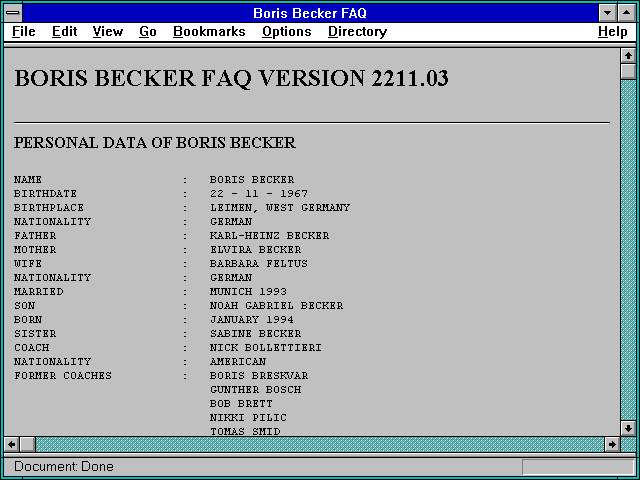Open the window control menu box
The width and height of the screenshot is (640, 480).
pyautogui.click(x=13, y=13)
